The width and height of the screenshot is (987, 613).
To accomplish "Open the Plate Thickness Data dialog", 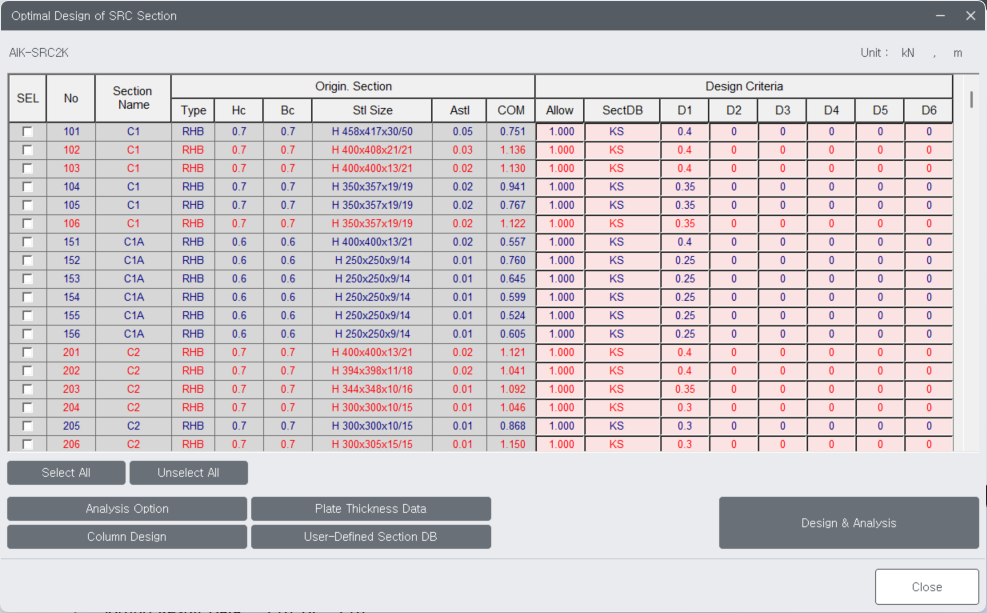I will 371,508.
